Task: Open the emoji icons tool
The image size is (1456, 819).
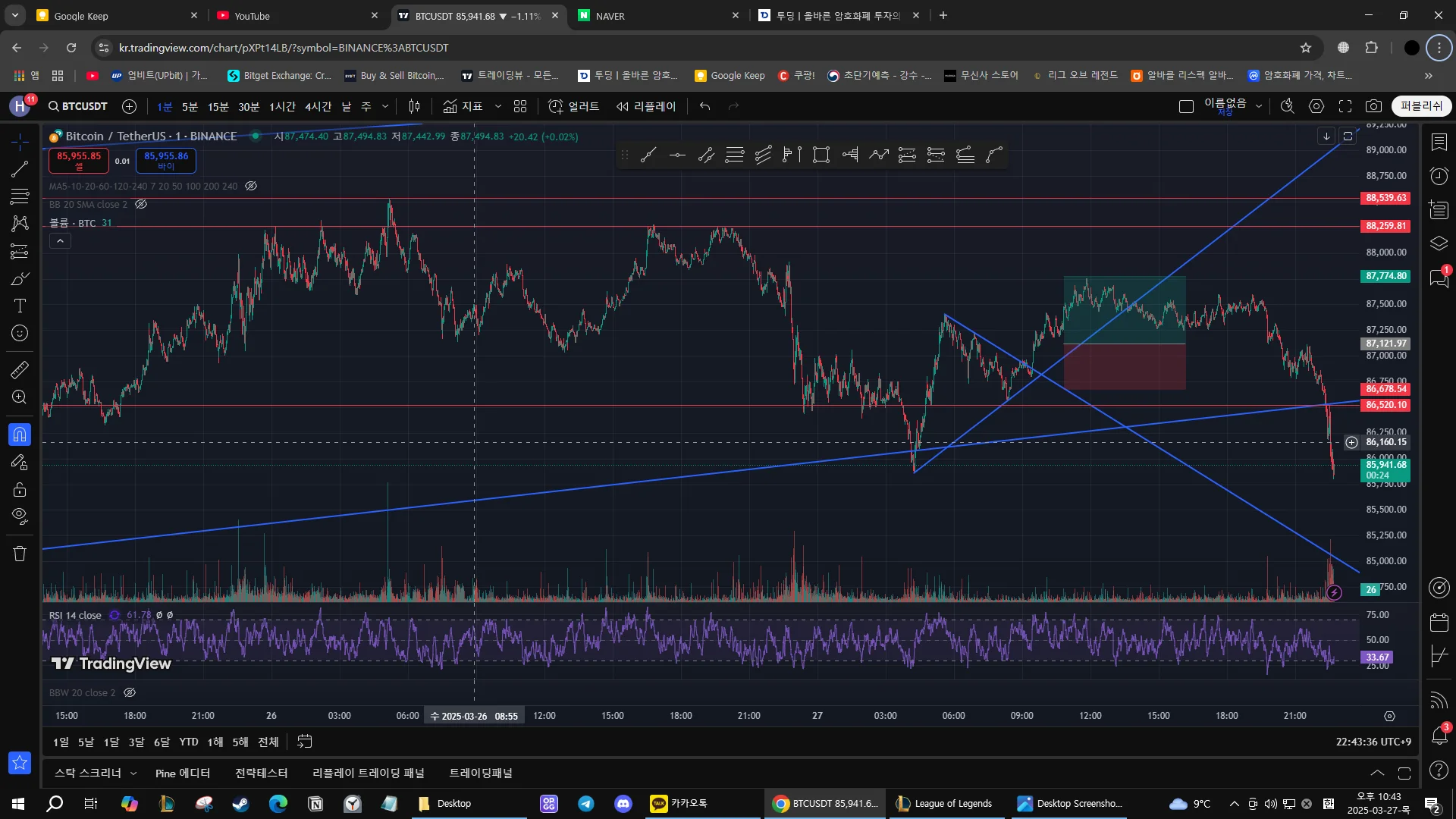Action: 20,333
